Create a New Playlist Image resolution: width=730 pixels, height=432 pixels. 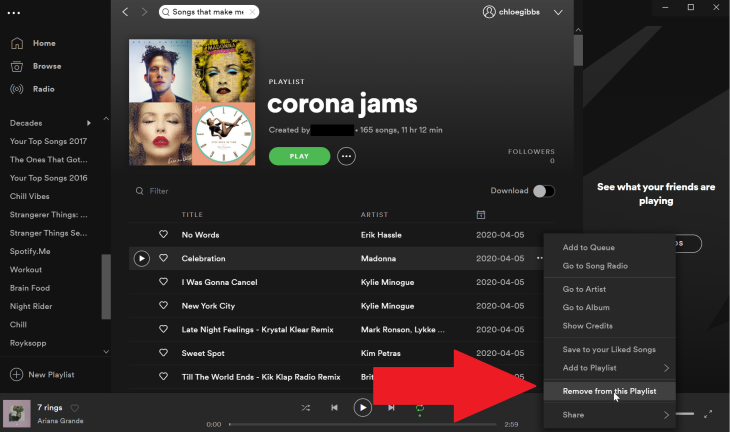coord(42,375)
